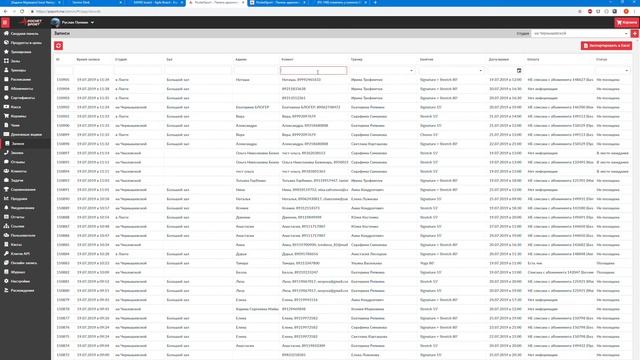Select the record row with ID 150890
Image resolution: width=640 pixels, height=360 pixels.
[343, 199]
